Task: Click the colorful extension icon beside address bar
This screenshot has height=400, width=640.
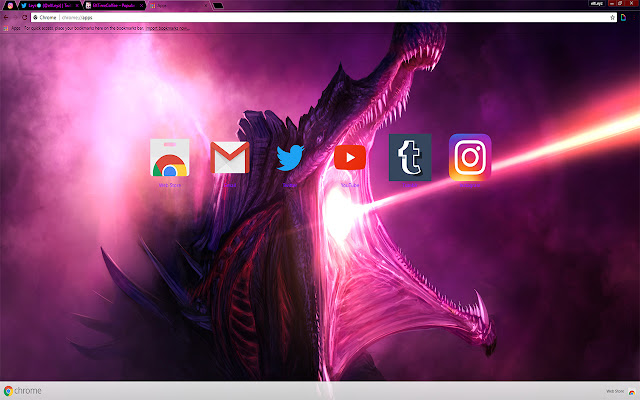Action: 623,18
